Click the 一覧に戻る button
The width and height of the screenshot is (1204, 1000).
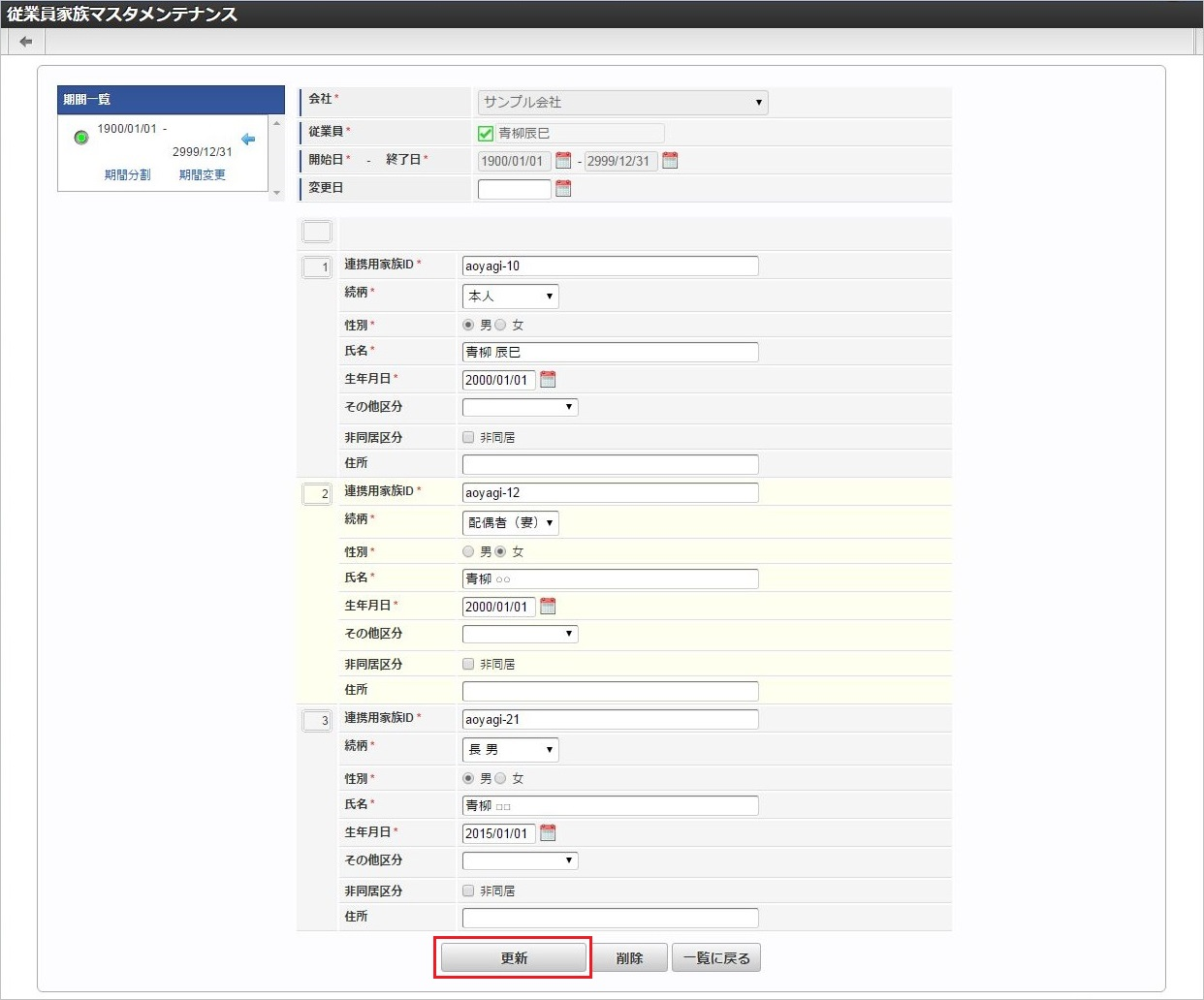point(716,958)
